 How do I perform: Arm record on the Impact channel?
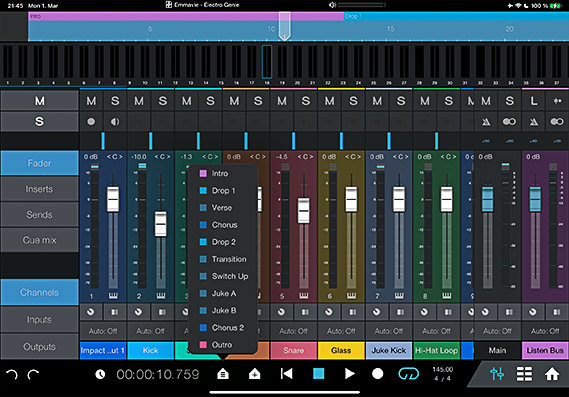(91, 122)
